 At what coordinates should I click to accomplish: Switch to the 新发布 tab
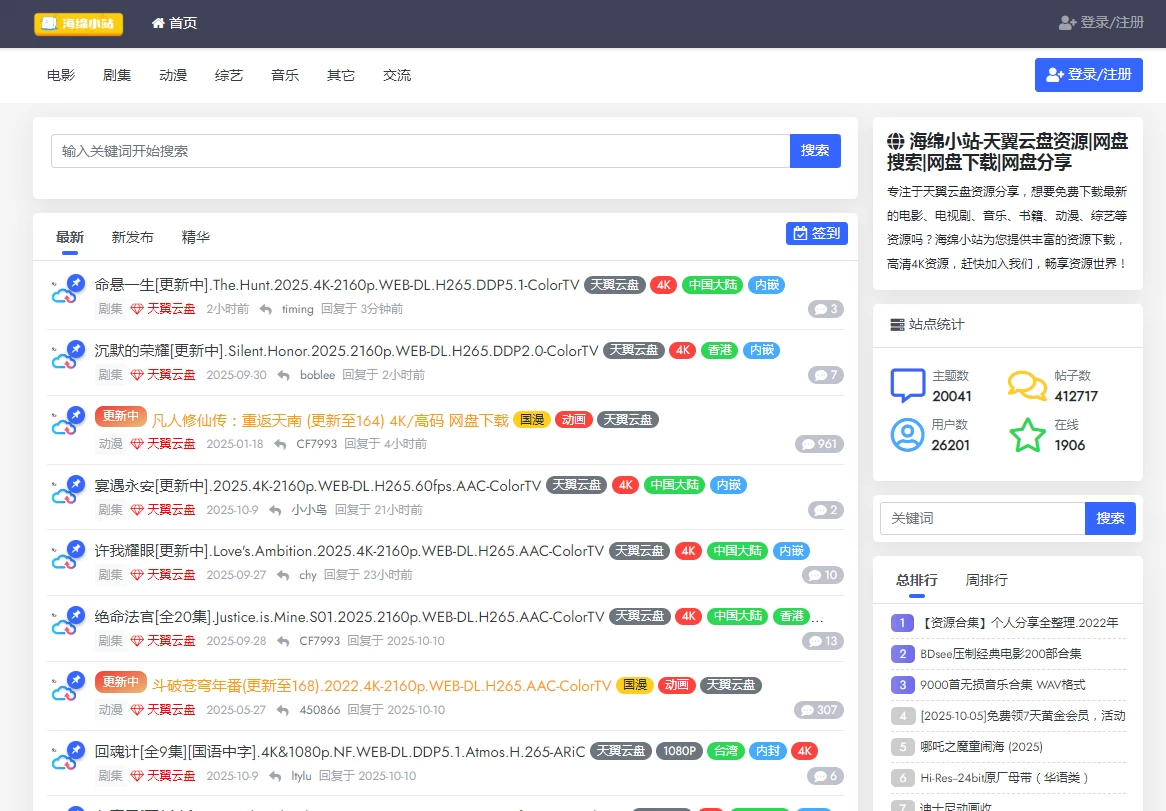point(132,237)
